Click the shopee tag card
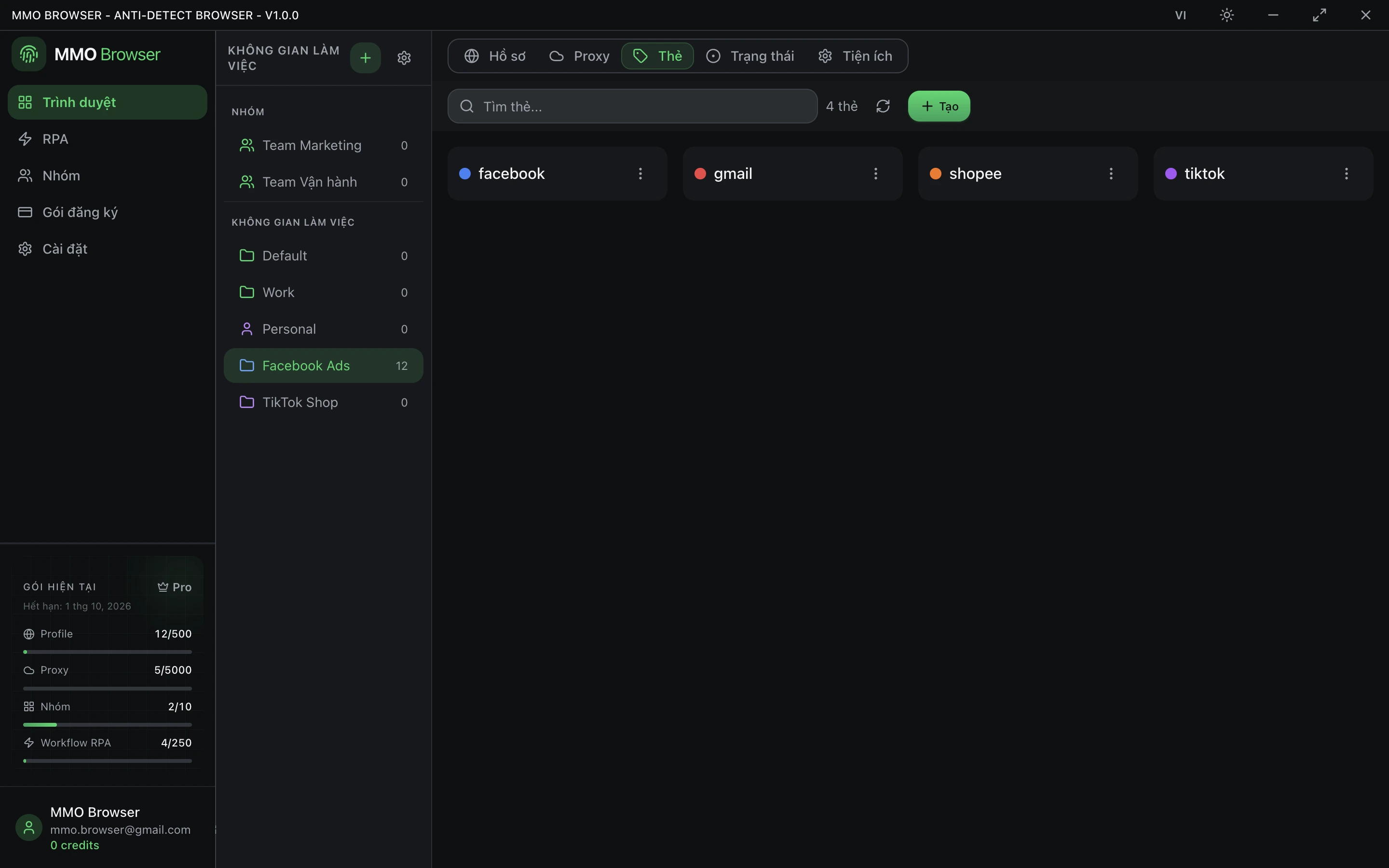Screen dimensions: 1389x868 click(x=1028, y=174)
